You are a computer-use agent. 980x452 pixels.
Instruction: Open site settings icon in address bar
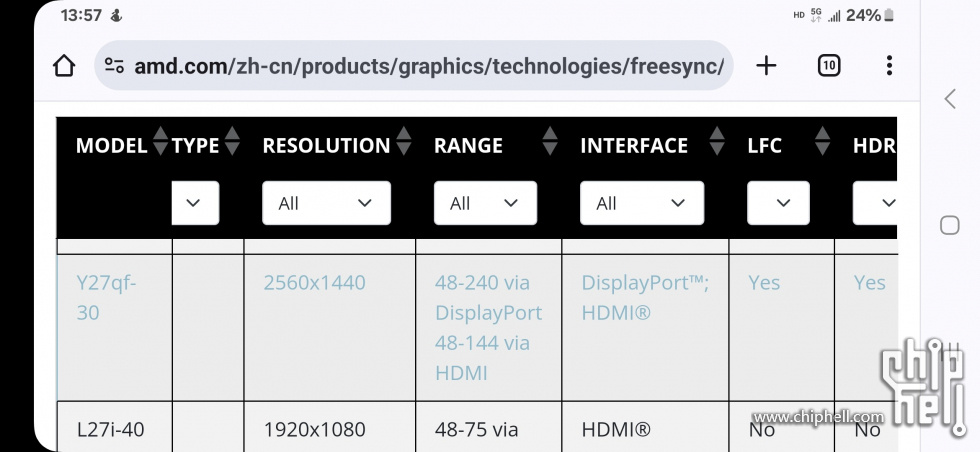[x=114, y=66]
